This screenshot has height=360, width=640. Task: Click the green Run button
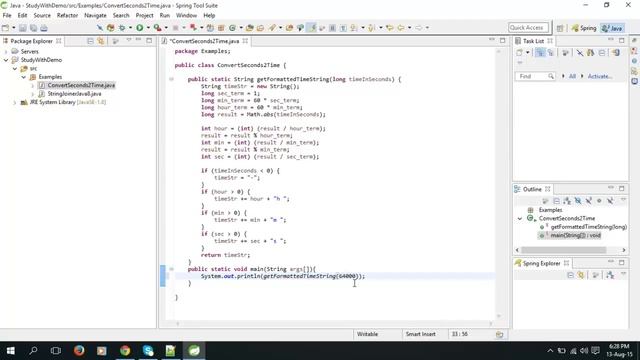[x=140, y=28]
